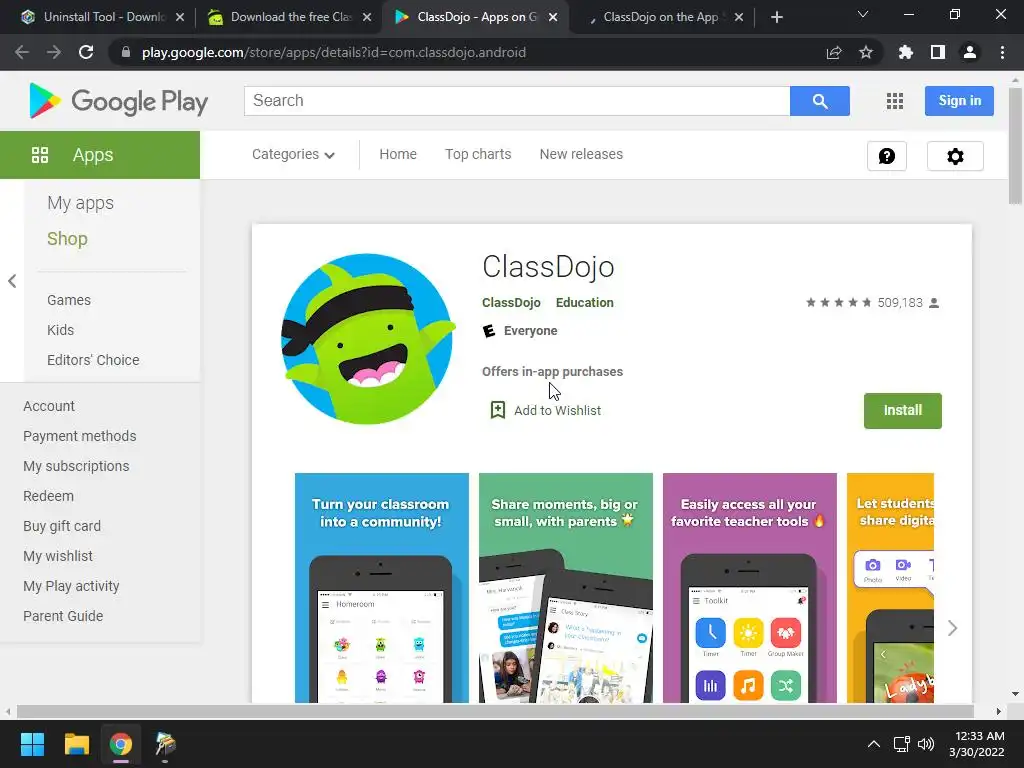Click the site lock icon in address bar

click(126, 52)
